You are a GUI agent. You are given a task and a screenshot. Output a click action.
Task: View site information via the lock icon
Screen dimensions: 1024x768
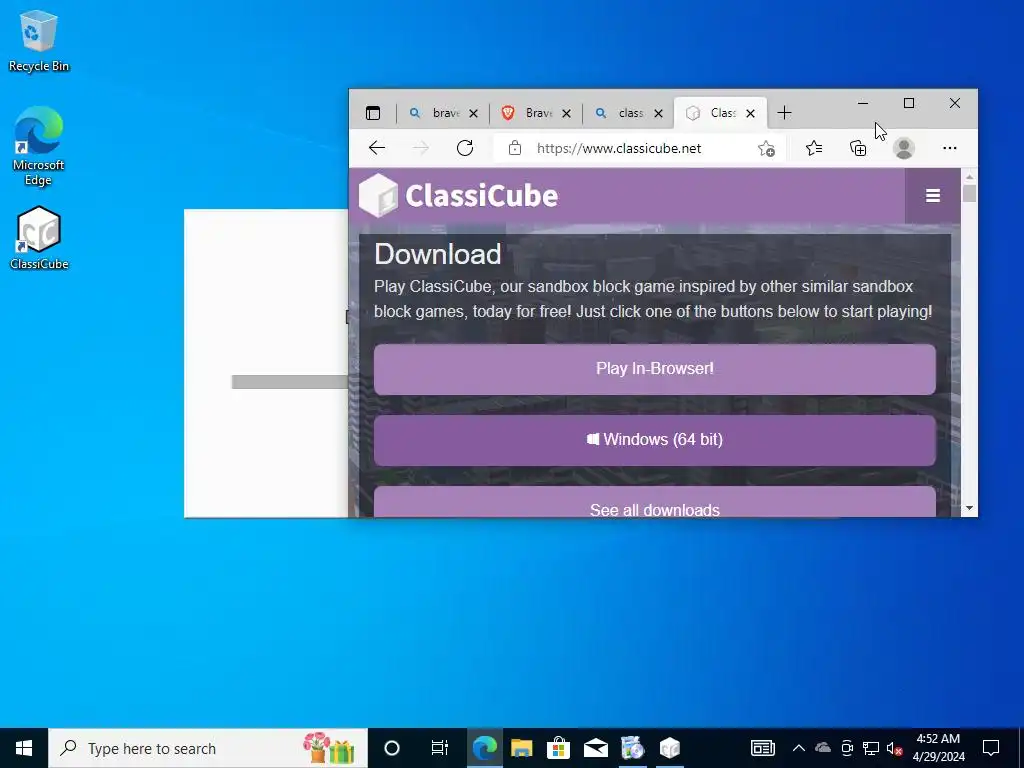point(515,148)
